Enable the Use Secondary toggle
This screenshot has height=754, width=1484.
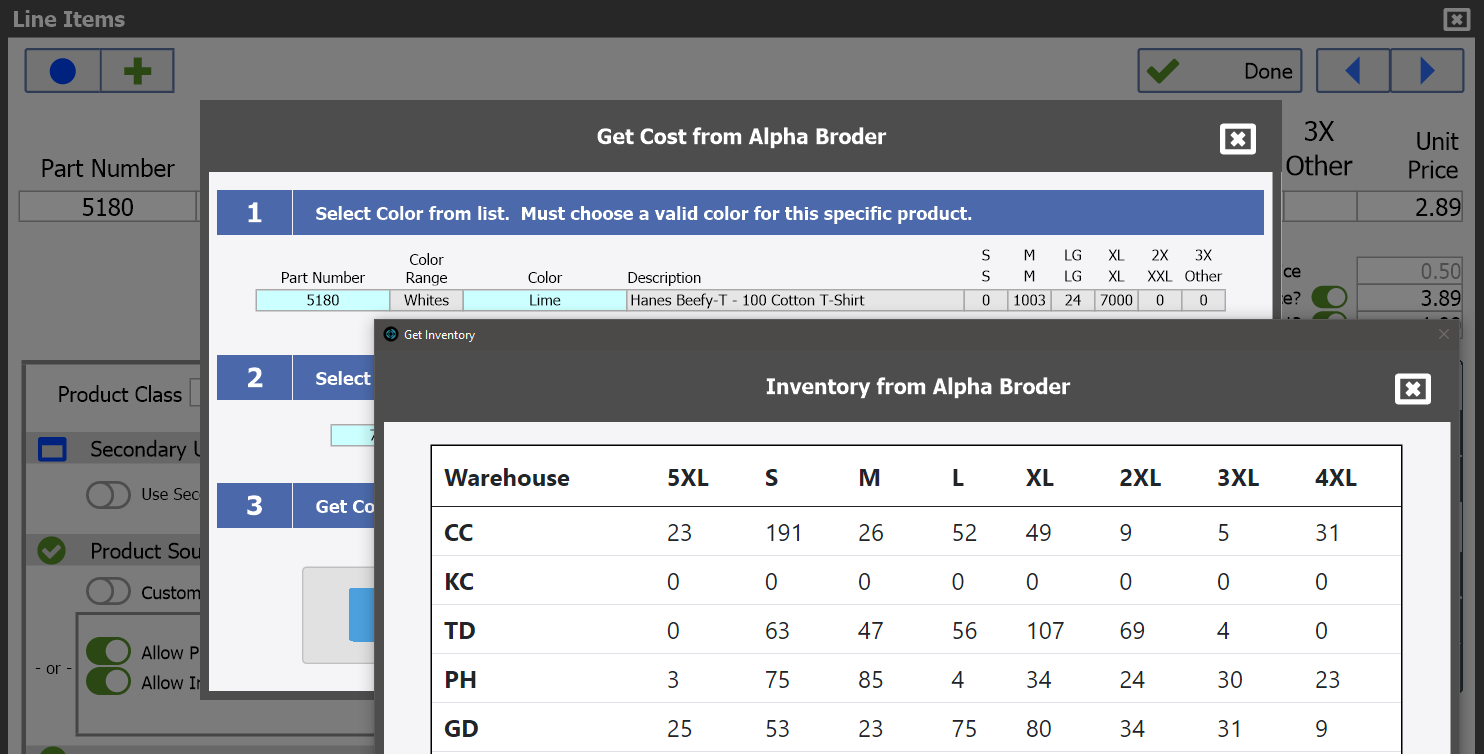click(x=109, y=495)
